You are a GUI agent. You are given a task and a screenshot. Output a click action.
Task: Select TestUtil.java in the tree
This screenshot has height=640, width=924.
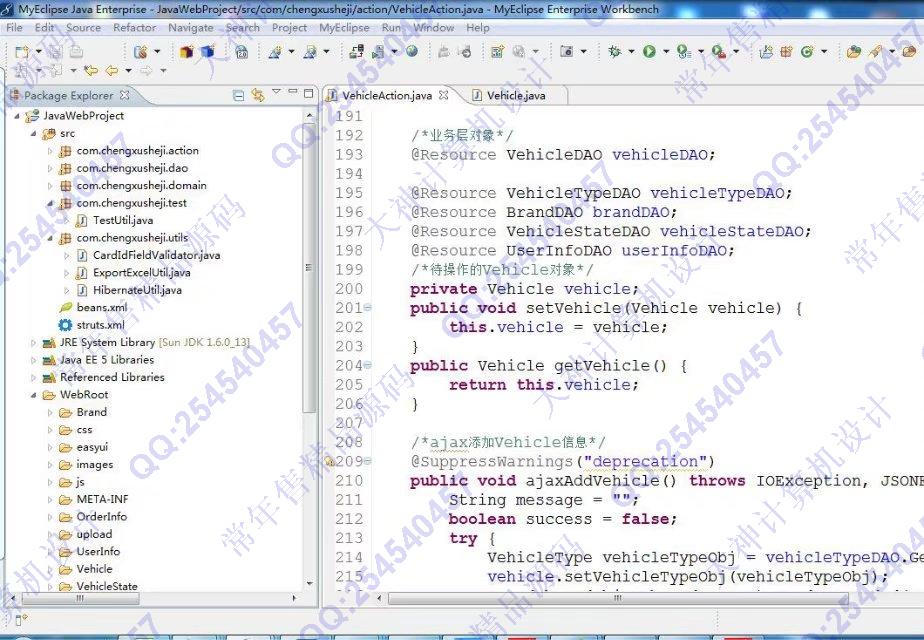pyautogui.click(x=123, y=220)
